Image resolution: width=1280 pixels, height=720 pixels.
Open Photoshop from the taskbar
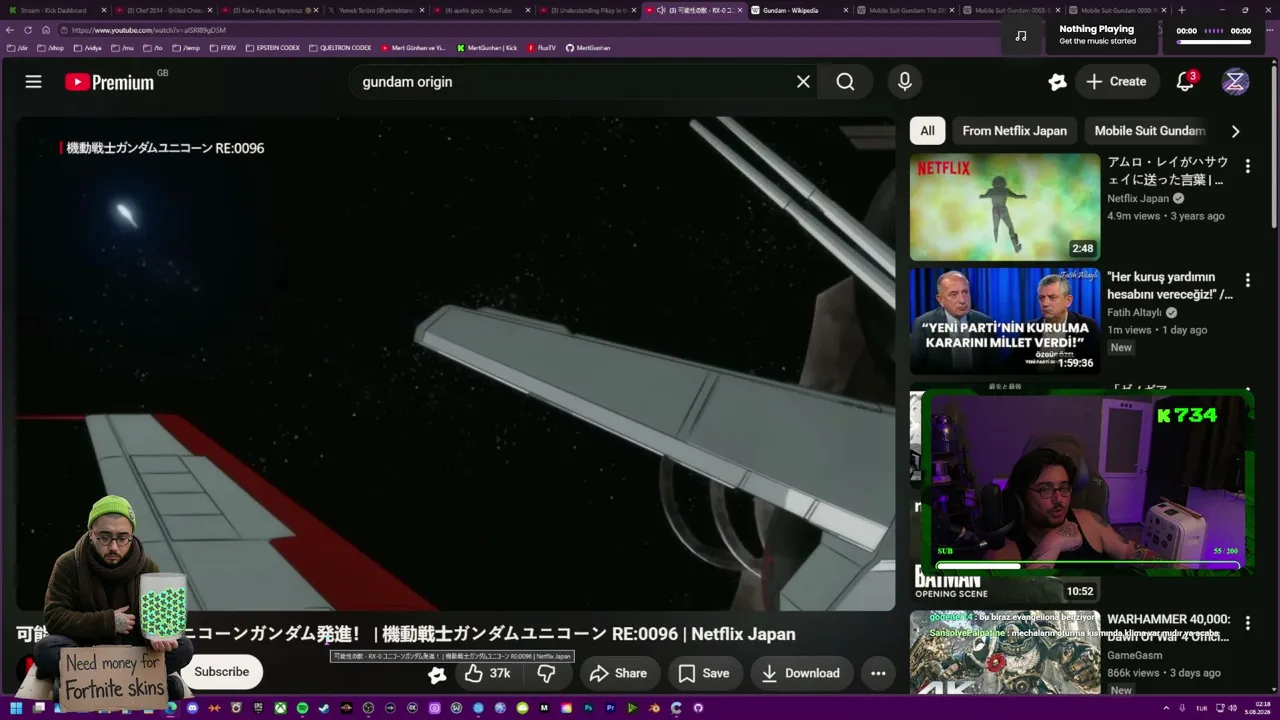588,708
